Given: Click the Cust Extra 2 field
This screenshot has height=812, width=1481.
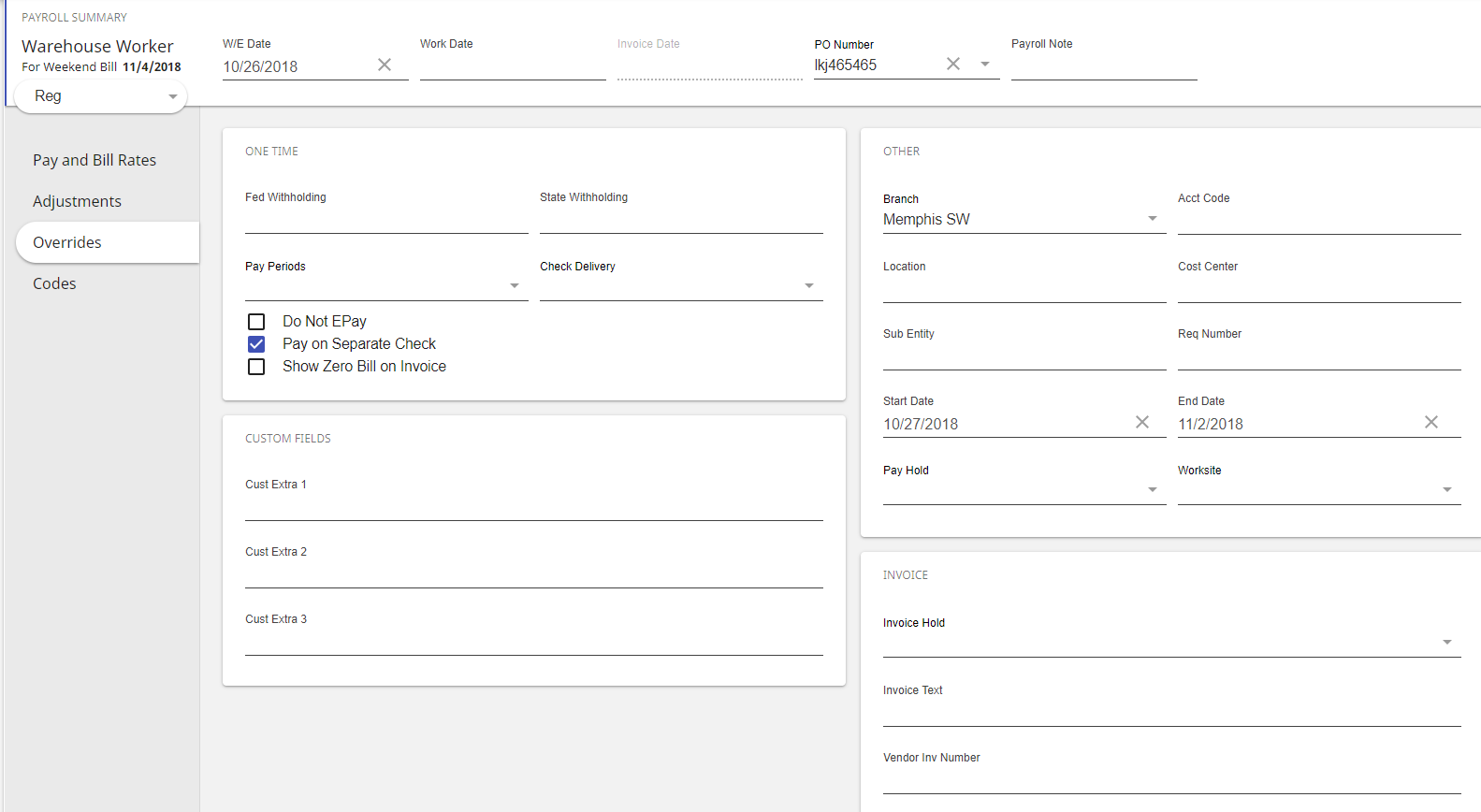Looking at the screenshot, I should click(x=534, y=573).
